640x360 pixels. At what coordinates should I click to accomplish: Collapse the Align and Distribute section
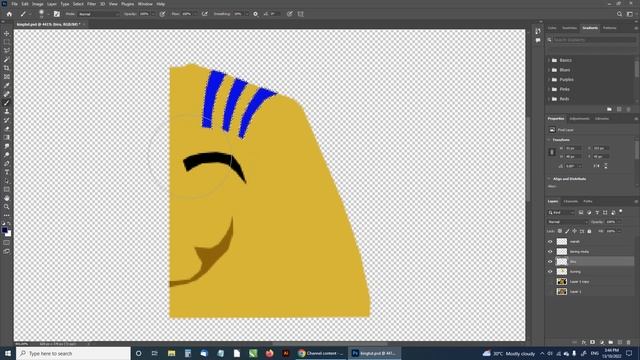(549, 179)
